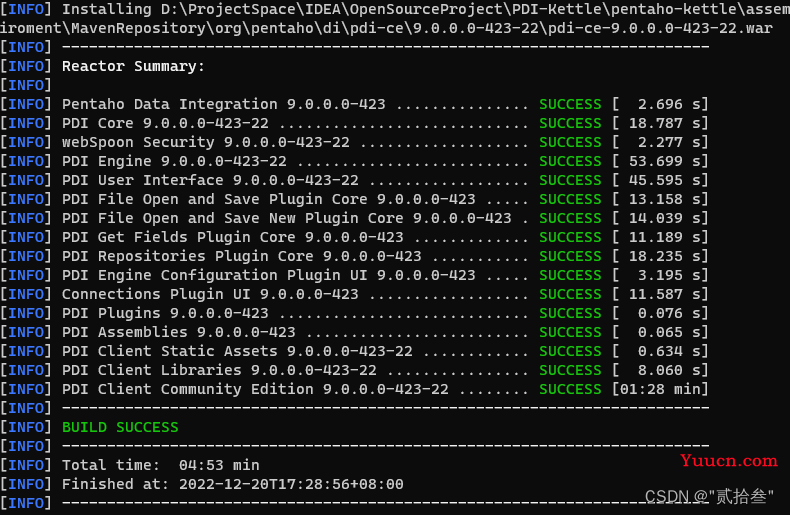
Task: Click the CSDN author watermark
Action: point(709,496)
